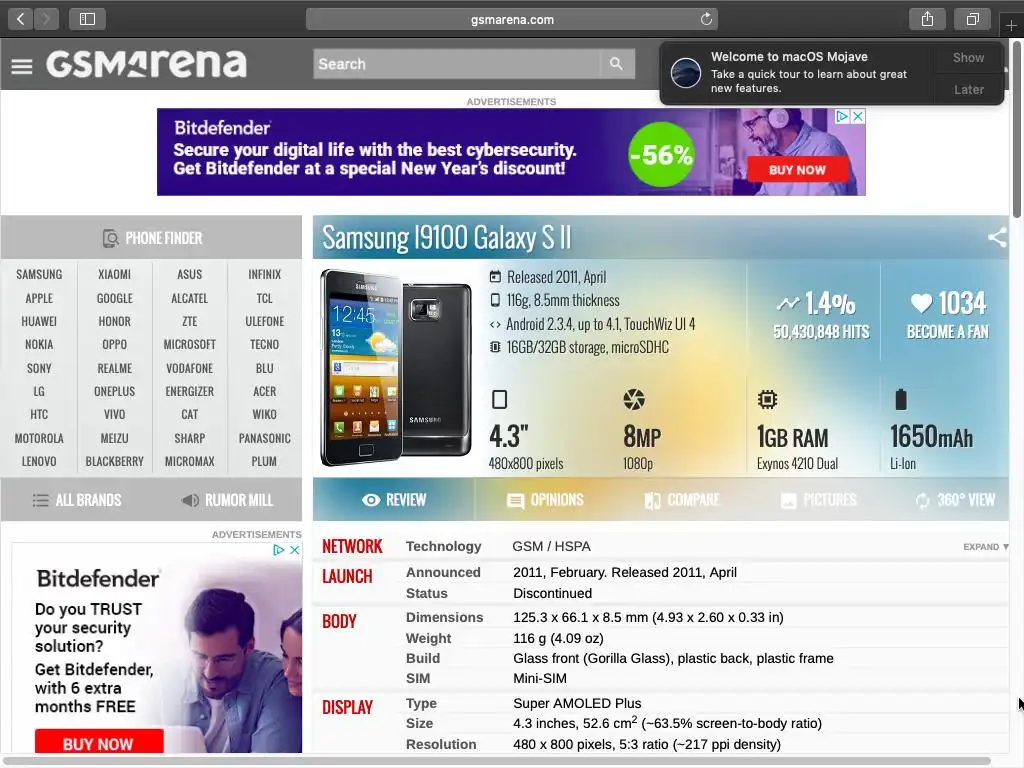Click the search magnifier button
This screenshot has height=768, width=1024.
(x=616, y=64)
